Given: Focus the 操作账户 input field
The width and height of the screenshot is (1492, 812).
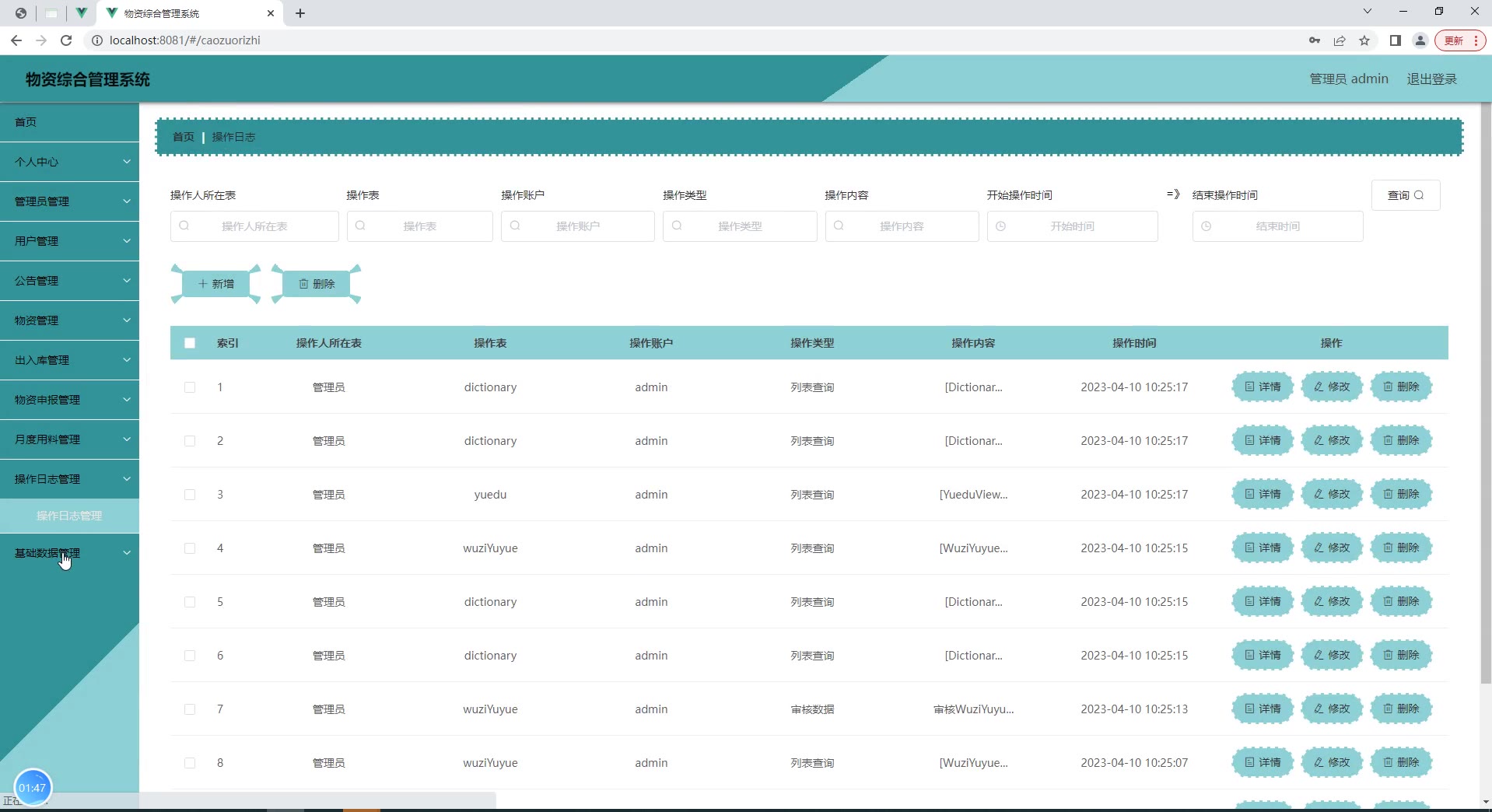Looking at the screenshot, I should (577, 226).
